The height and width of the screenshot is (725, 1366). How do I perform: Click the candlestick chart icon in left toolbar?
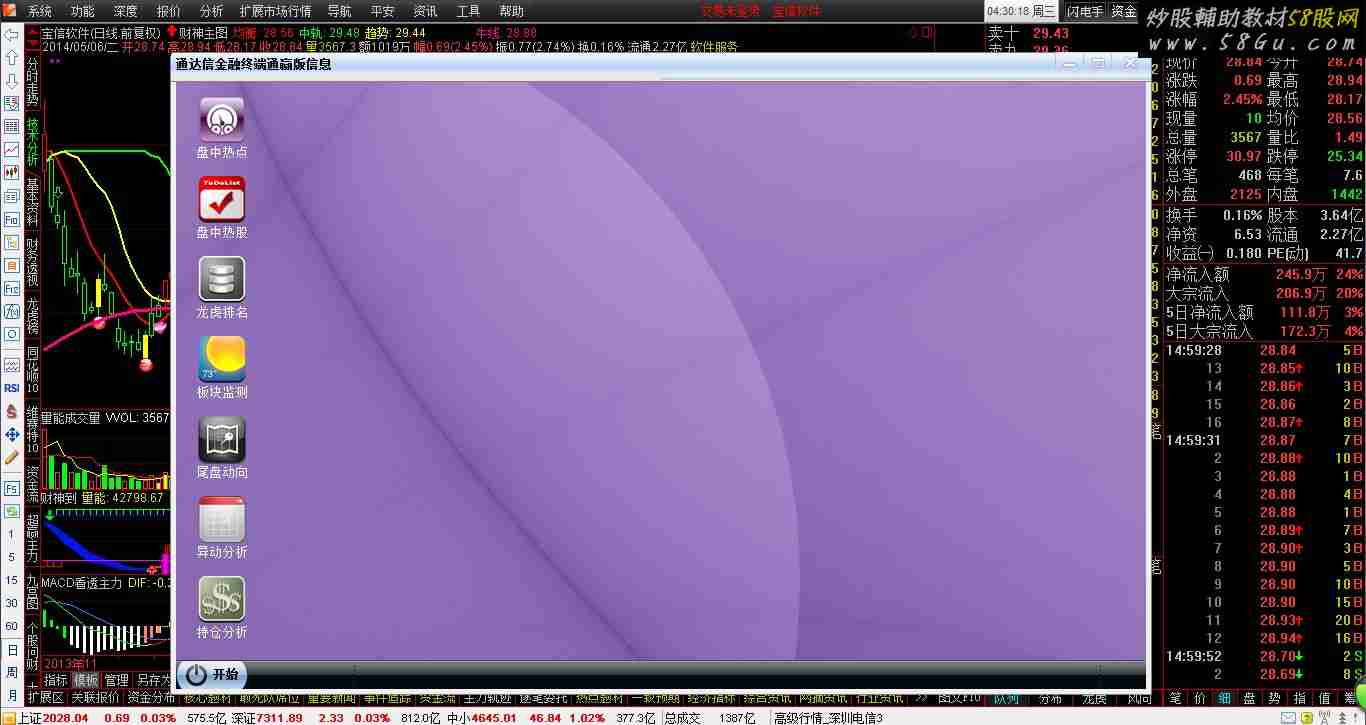(x=12, y=172)
